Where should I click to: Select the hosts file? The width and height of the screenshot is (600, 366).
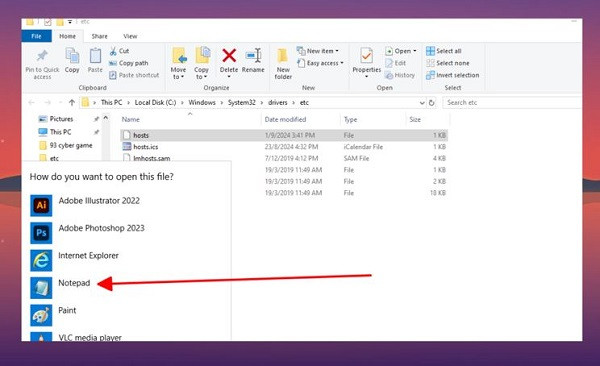click(284, 135)
